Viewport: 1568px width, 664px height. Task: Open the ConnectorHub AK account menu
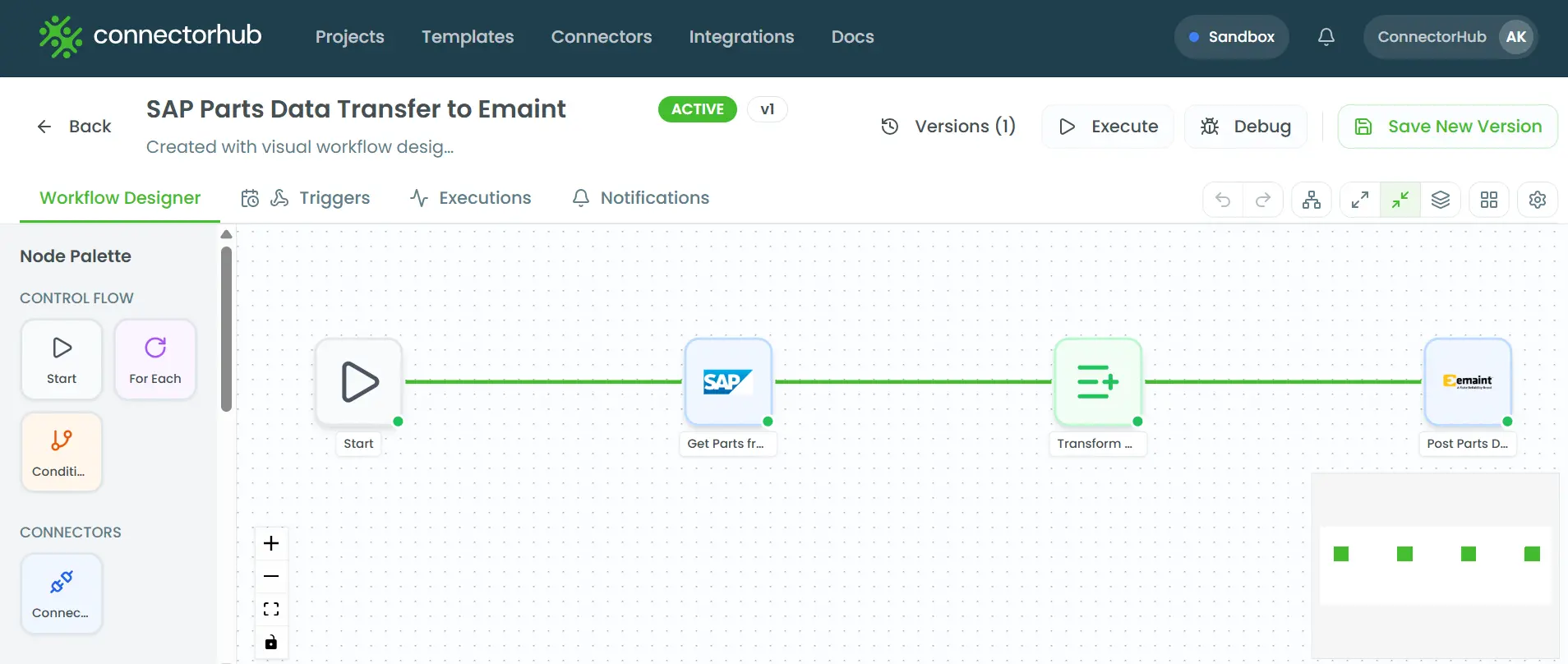pyautogui.click(x=1450, y=37)
